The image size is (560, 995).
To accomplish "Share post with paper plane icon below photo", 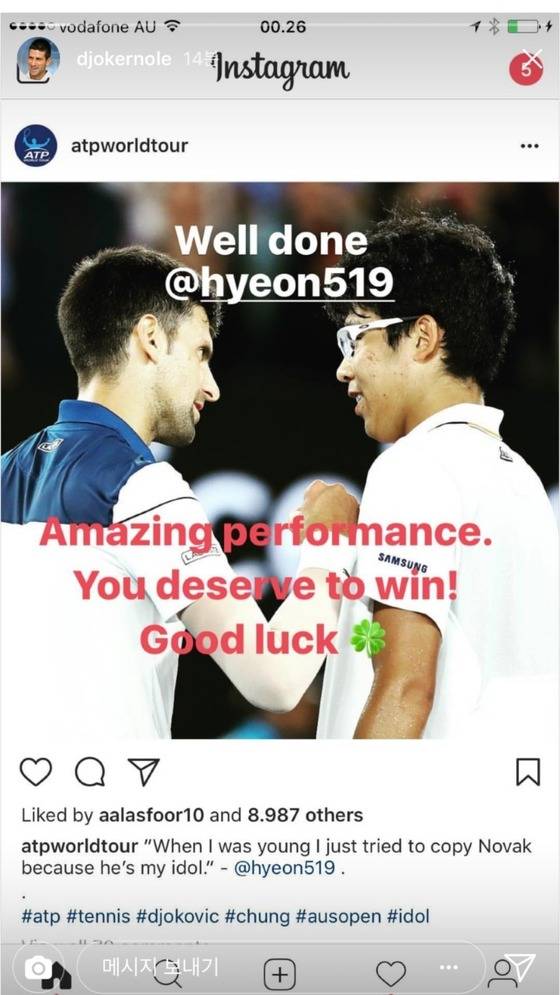I will pyautogui.click(x=143, y=772).
